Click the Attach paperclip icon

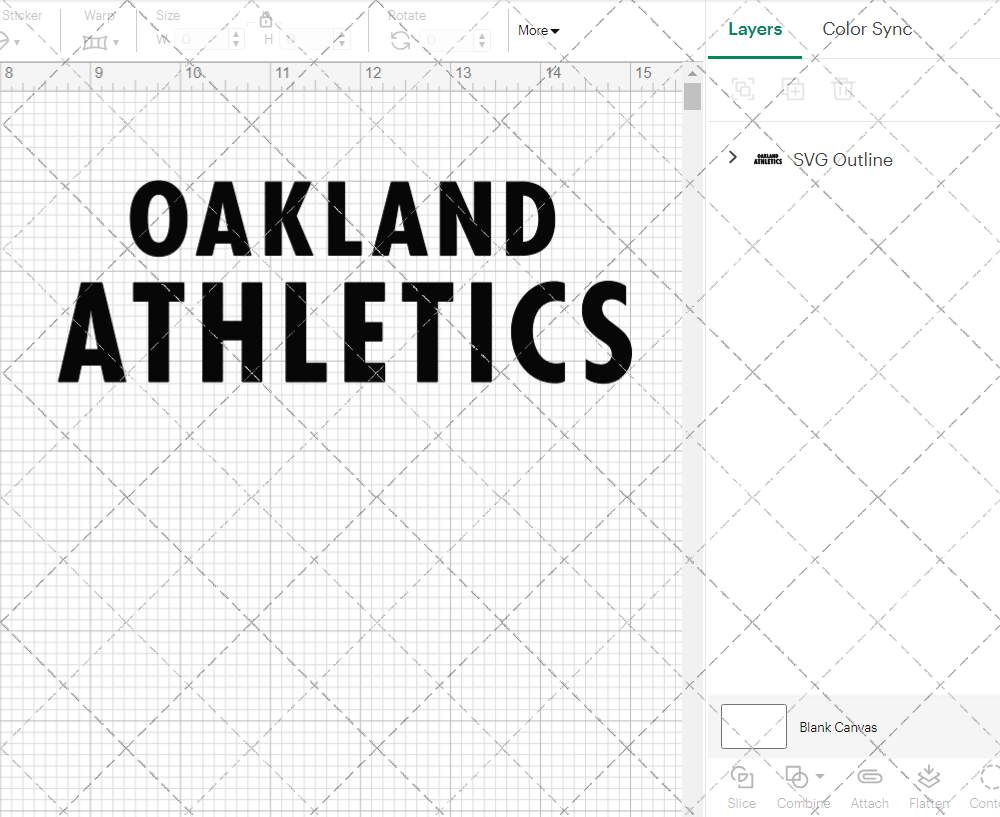point(869,778)
